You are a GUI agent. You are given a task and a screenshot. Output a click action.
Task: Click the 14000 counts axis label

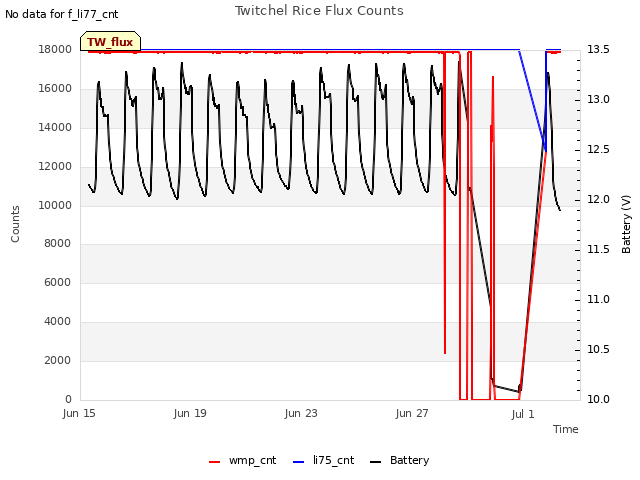pos(55,128)
